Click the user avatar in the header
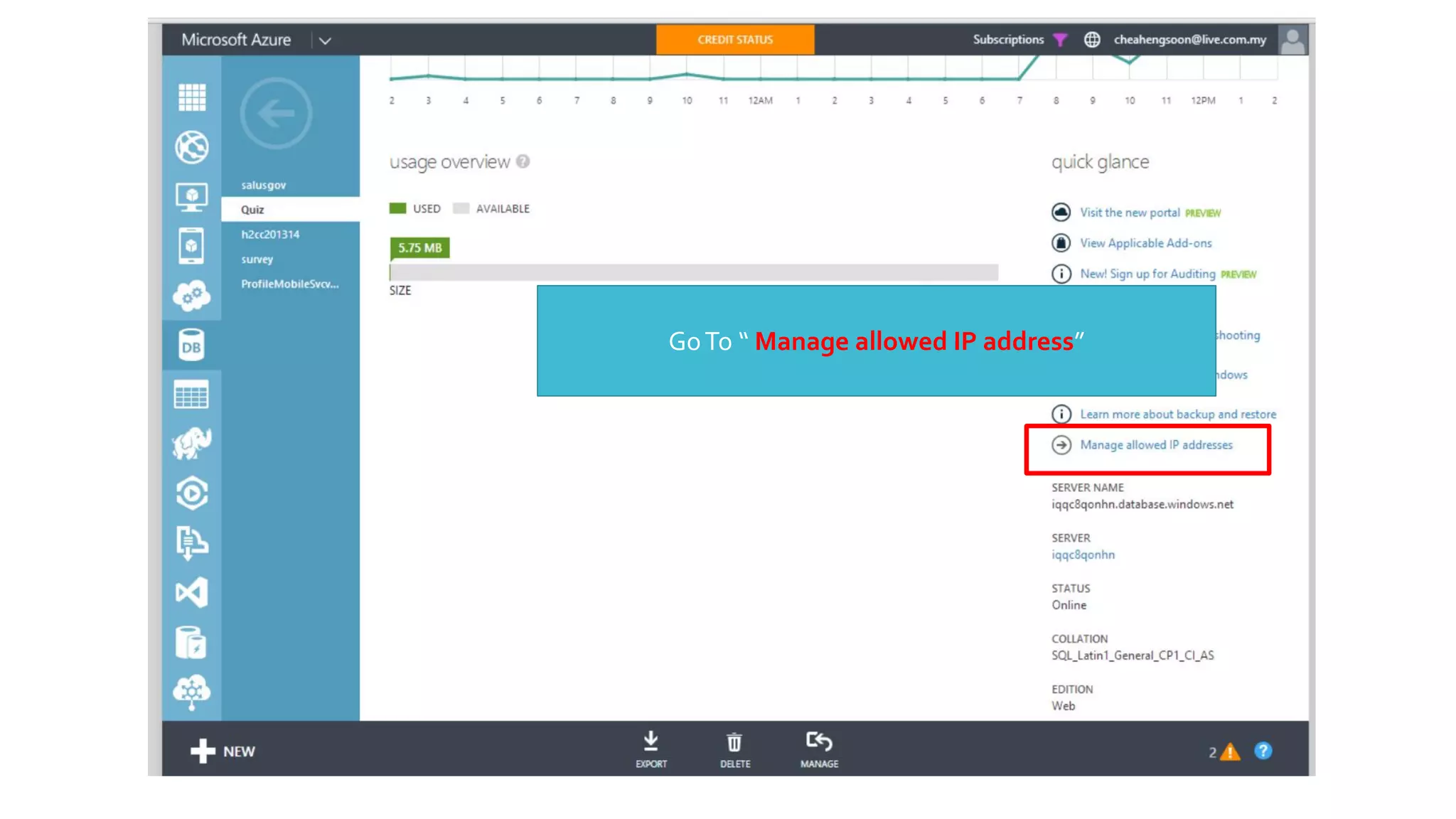Screen dimensions: 1456x819 click(x=1292, y=40)
